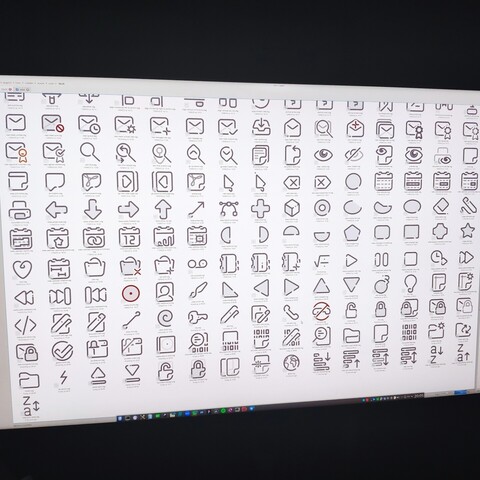Select the phone handset icon file
Screen dimensions: 480x480
[x=291, y=312]
